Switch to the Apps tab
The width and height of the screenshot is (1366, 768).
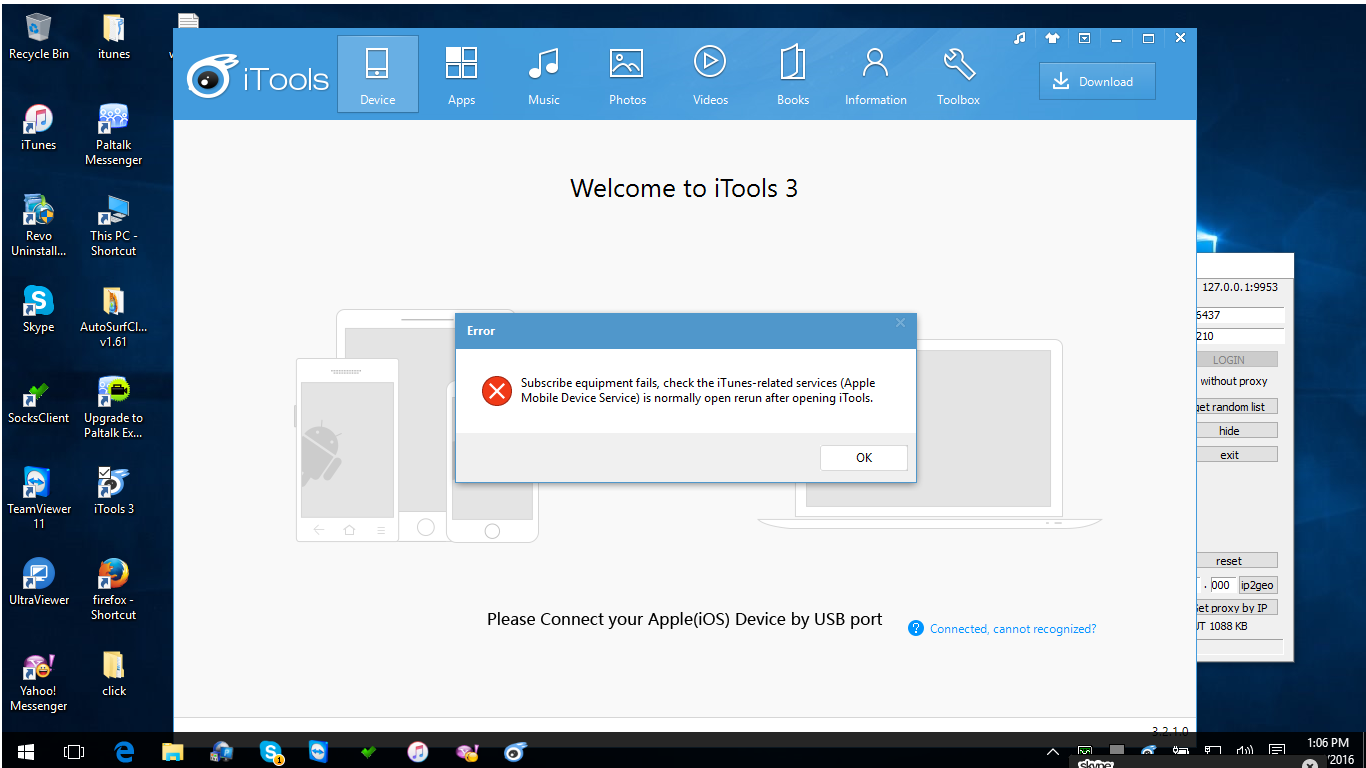[461, 74]
